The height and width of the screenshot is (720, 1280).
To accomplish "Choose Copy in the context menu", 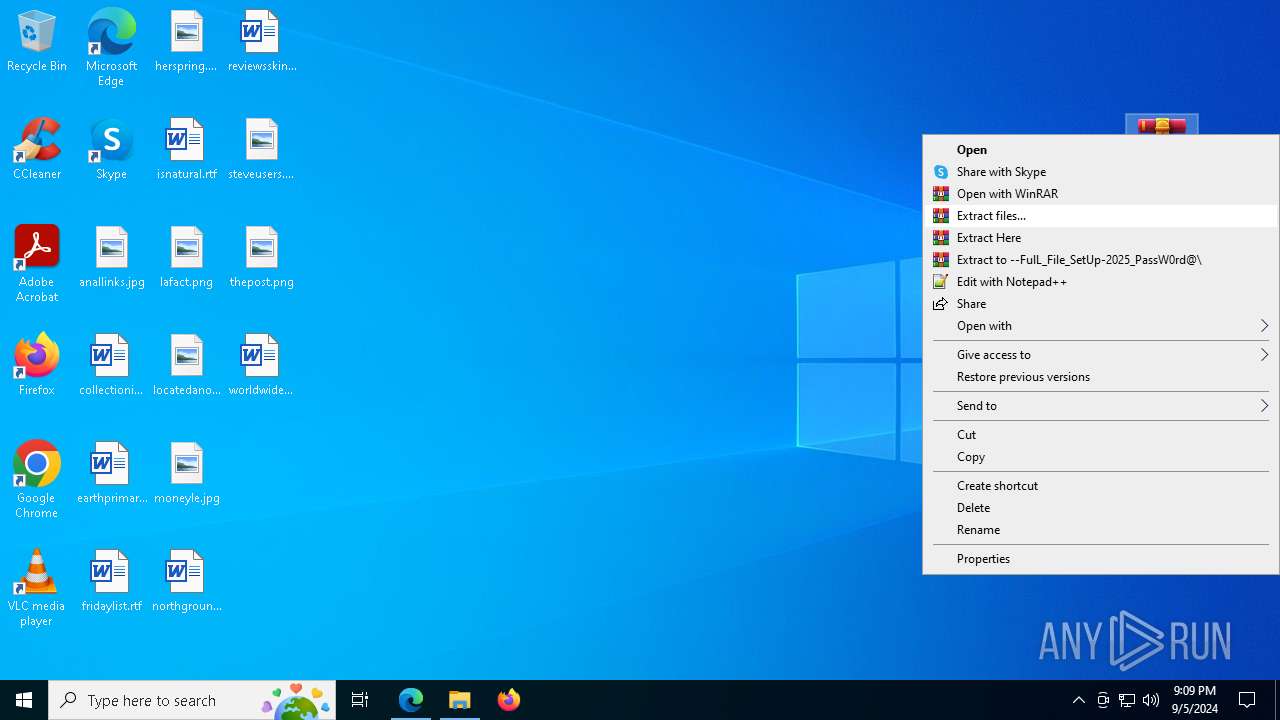I will 1100,457.
